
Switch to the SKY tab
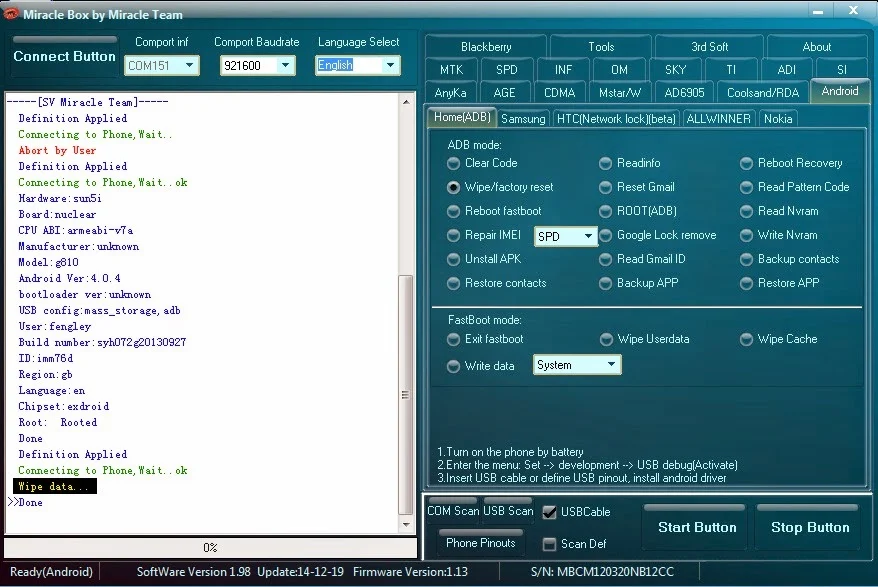tap(675, 69)
